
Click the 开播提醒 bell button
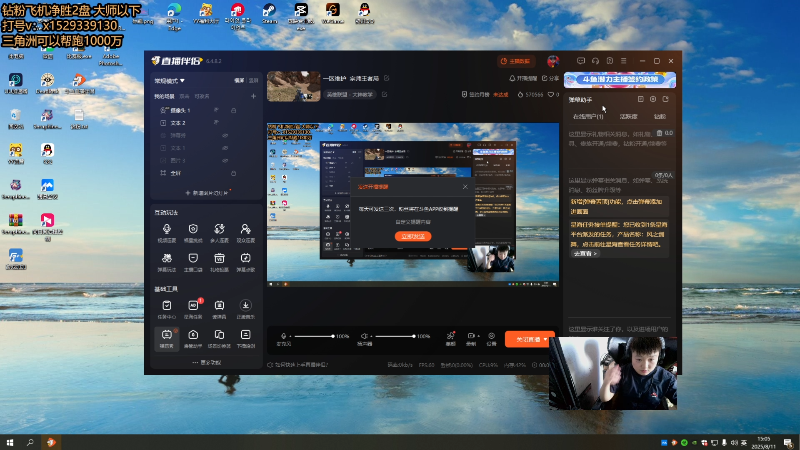[x=523, y=79]
